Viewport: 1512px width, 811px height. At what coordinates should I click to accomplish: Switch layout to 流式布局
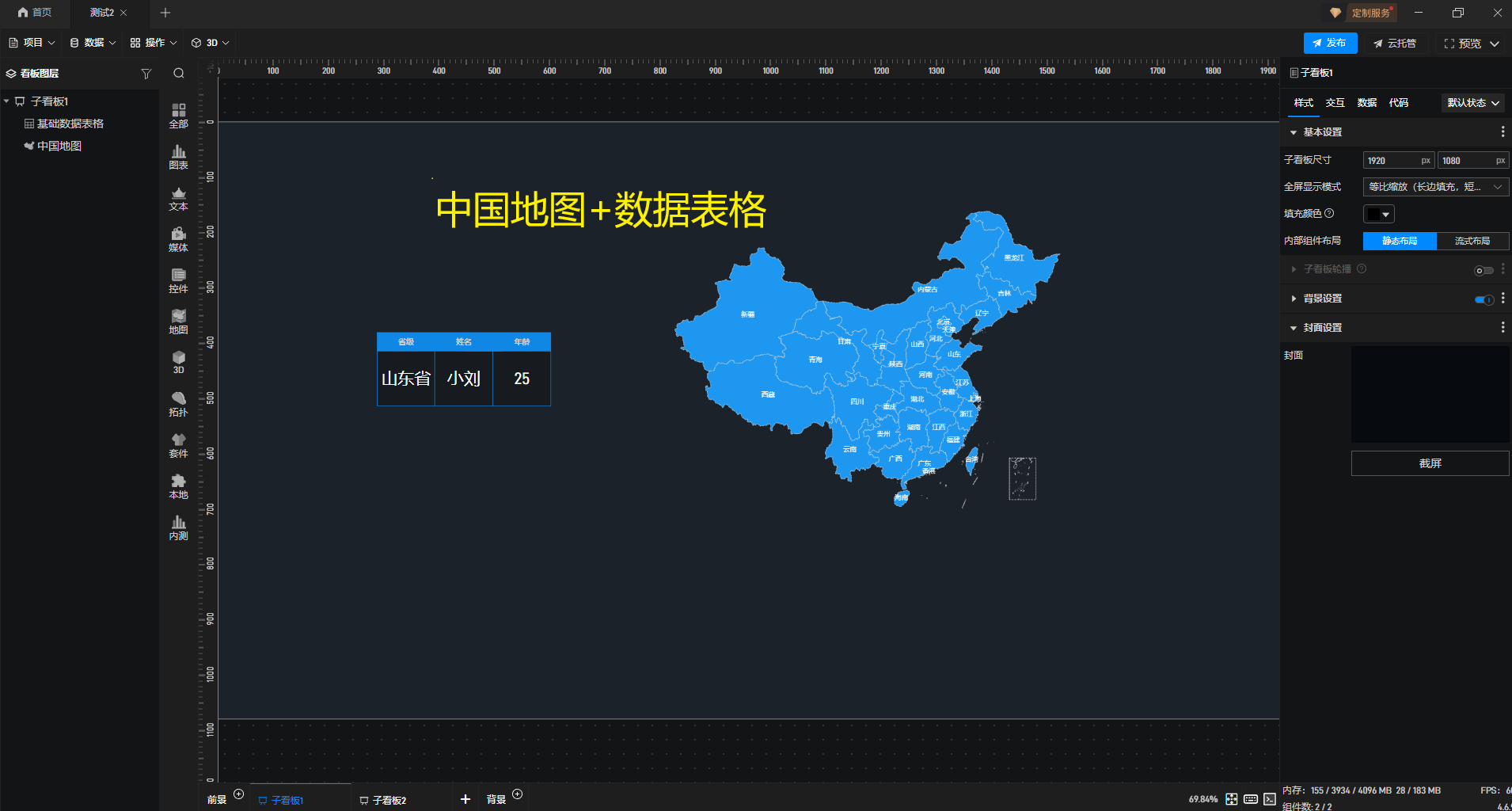pos(1473,241)
